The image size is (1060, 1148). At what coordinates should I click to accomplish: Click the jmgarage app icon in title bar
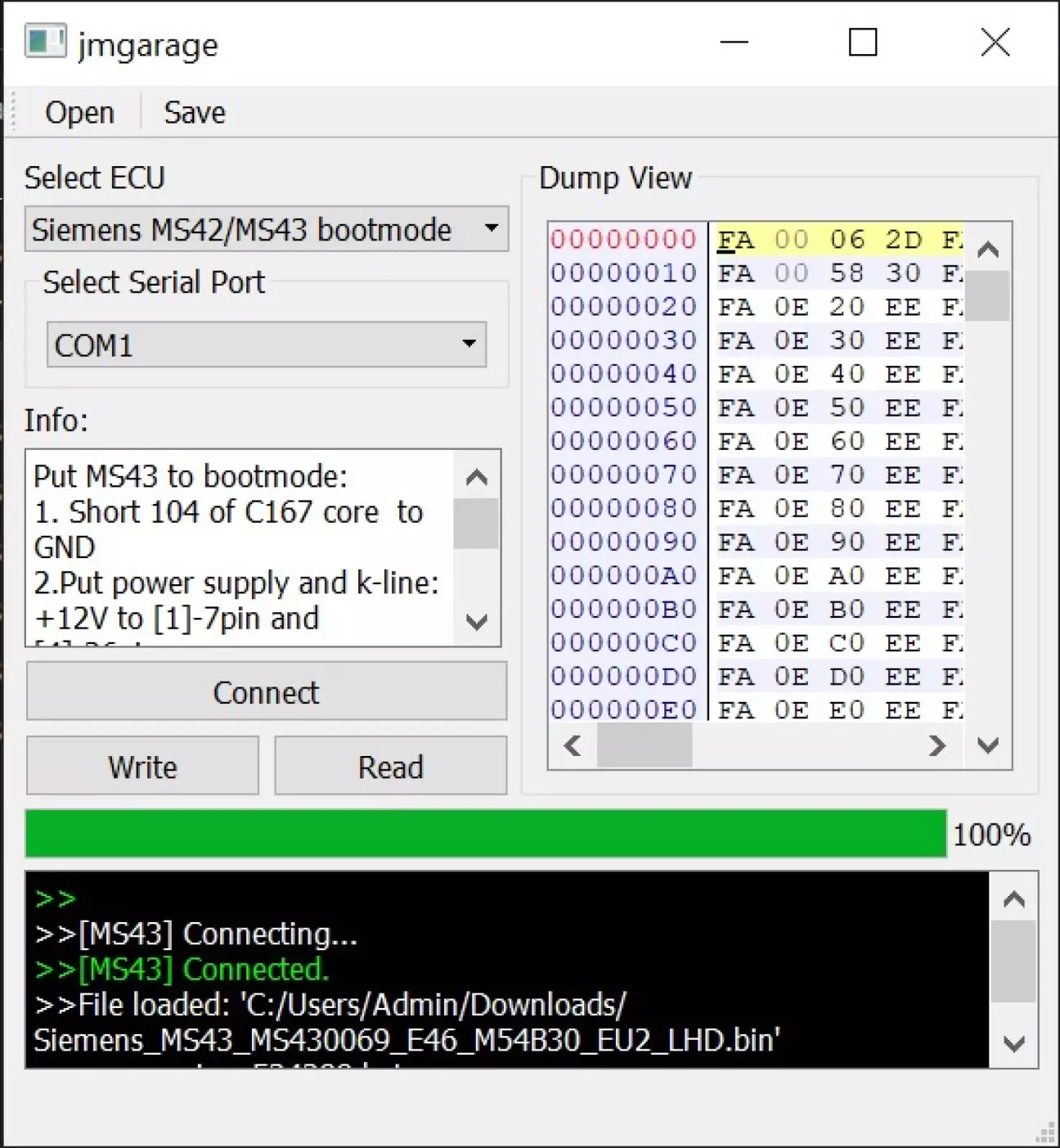click(45, 42)
